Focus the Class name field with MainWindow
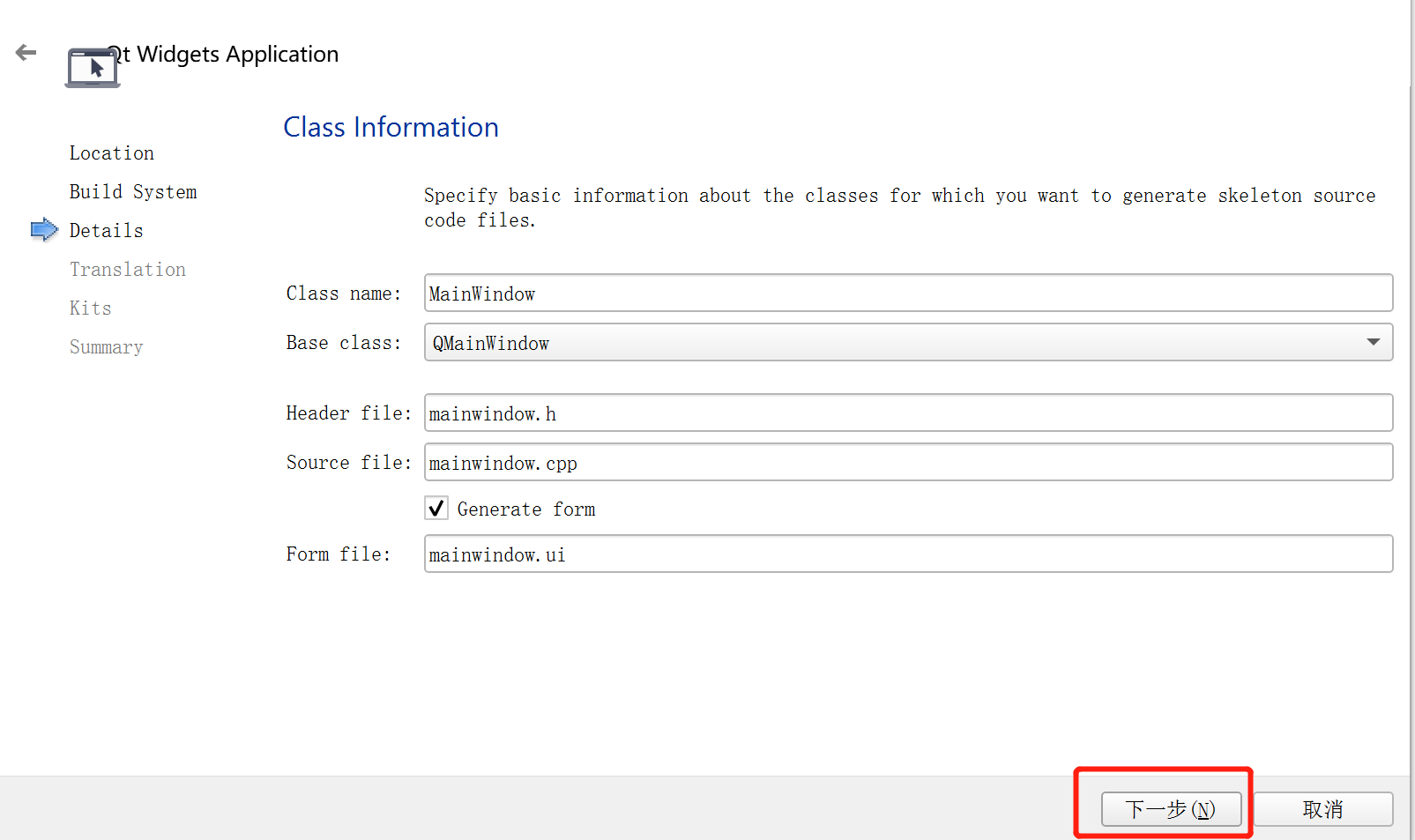Viewport: 1415px width, 840px height. click(x=908, y=294)
